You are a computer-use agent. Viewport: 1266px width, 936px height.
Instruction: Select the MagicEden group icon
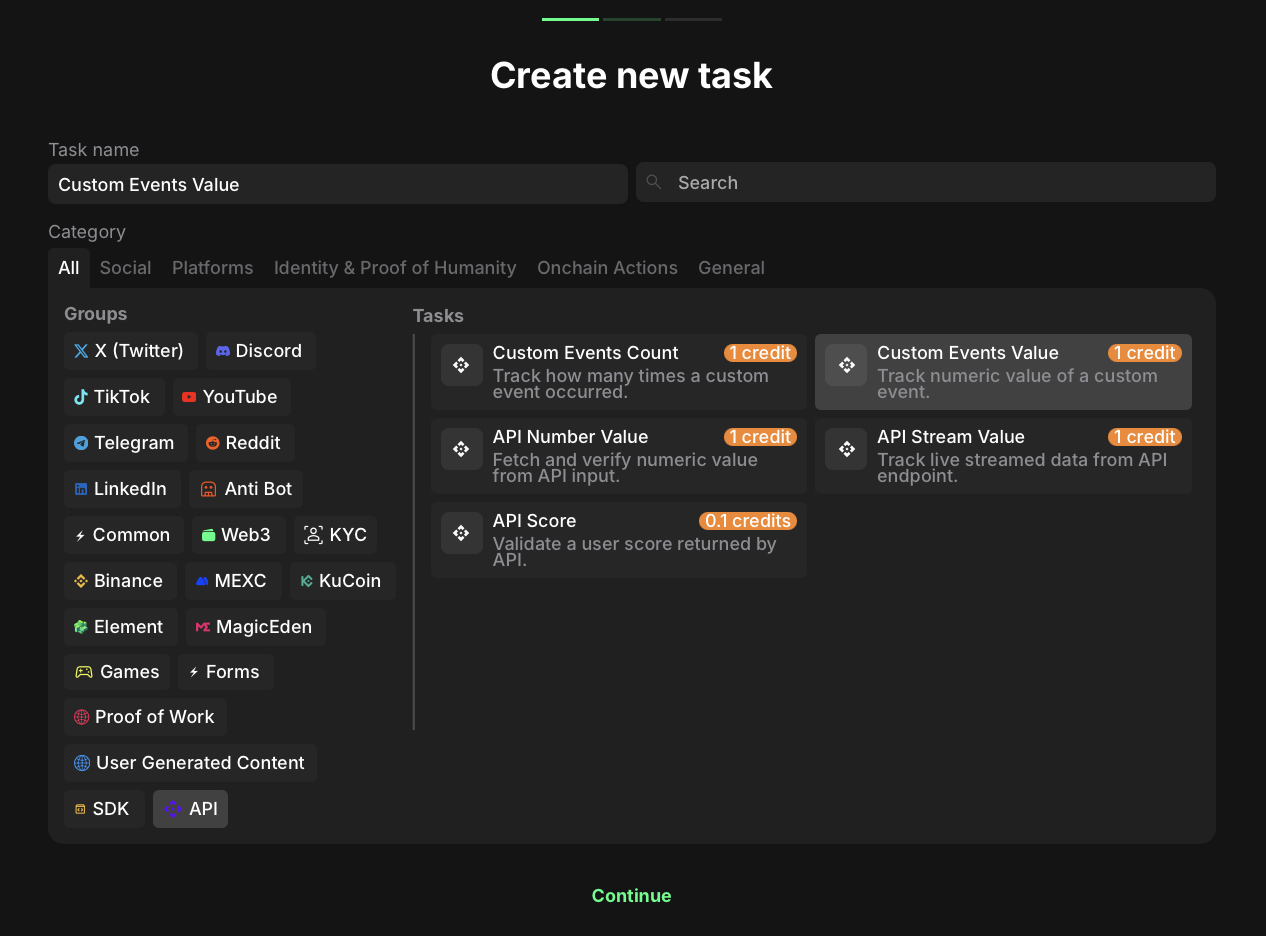203,627
